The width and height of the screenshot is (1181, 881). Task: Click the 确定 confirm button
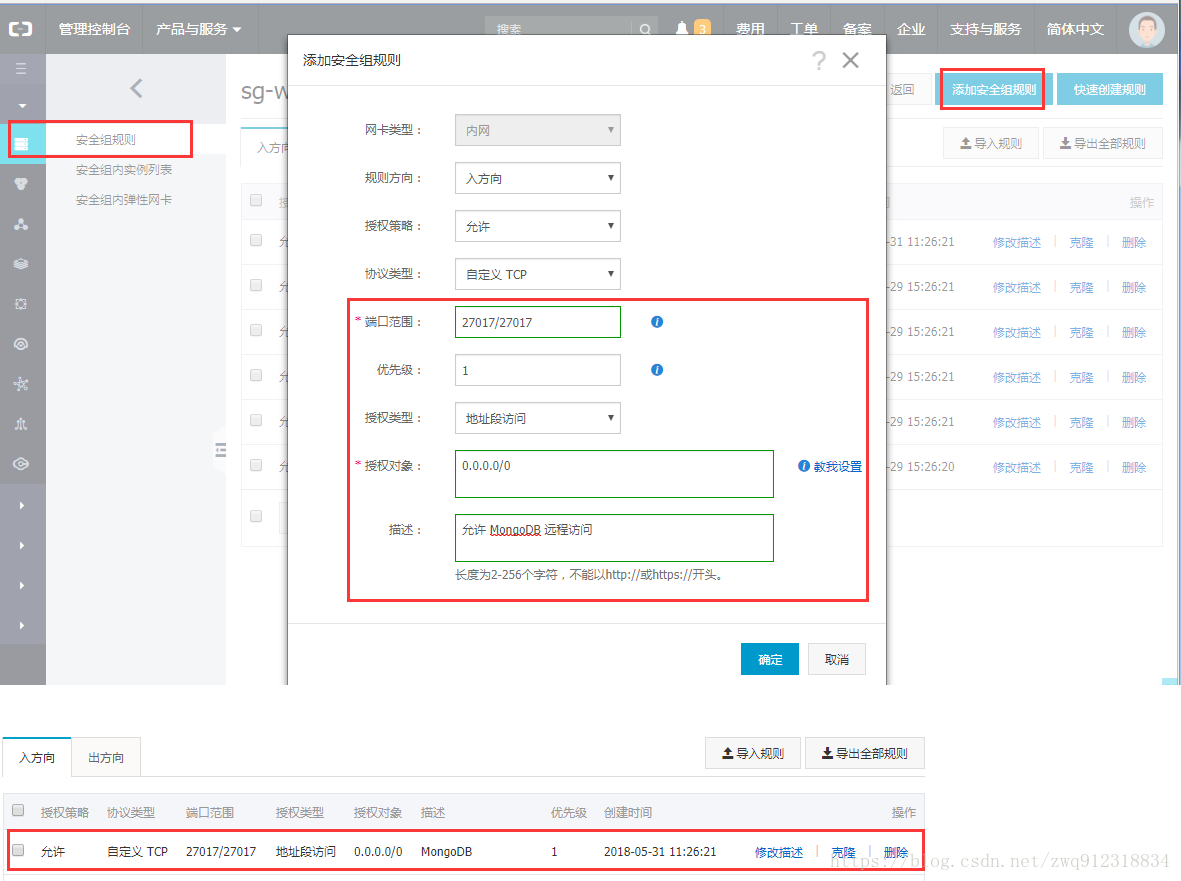(769, 660)
